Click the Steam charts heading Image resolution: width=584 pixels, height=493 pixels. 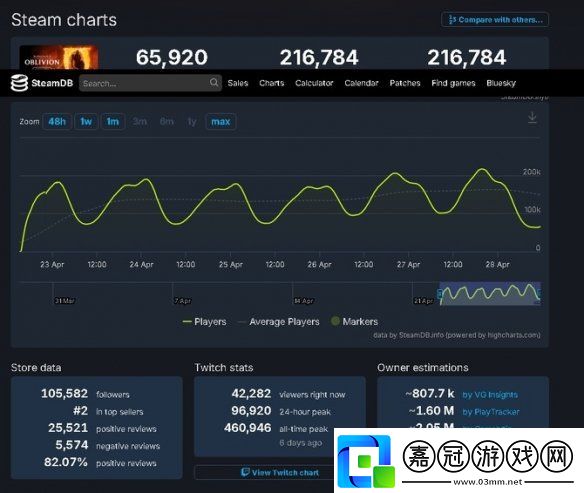pos(64,20)
